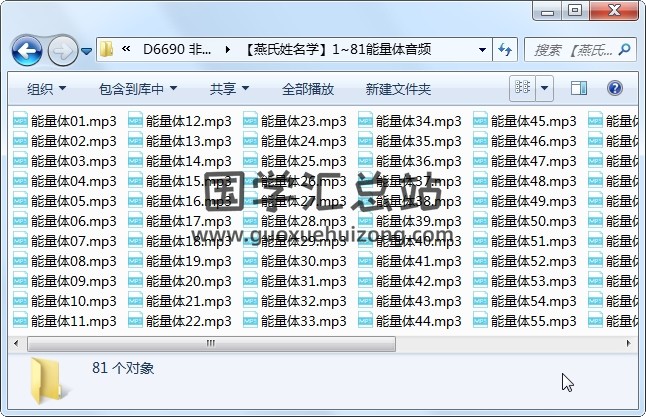The height and width of the screenshot is (417, 646).
Task: Click icon of 能量体45.mp3
Action: pyautogui.click(x=480, y=121)
